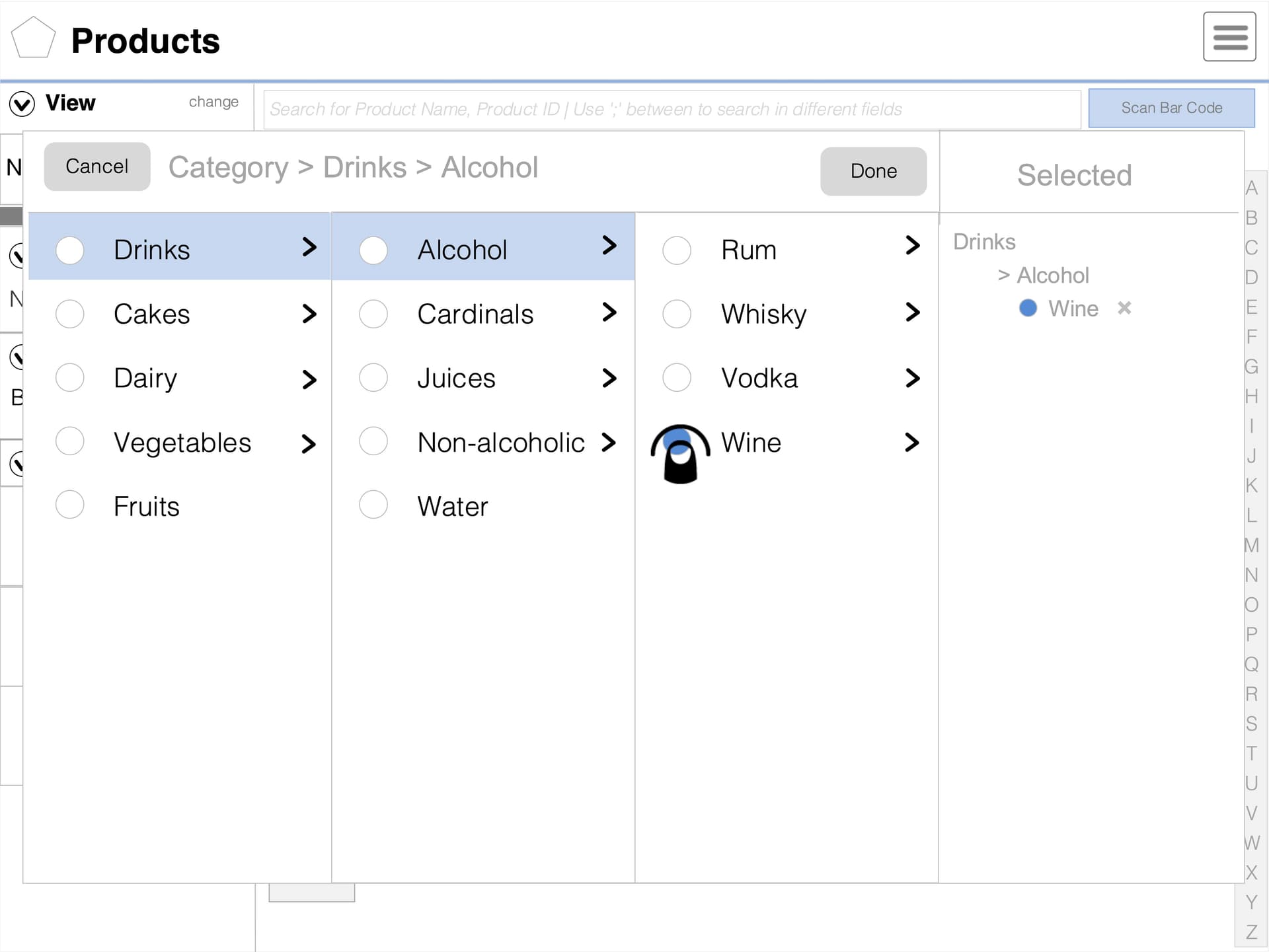Remove Wine with the x icon
Viewport: 1269px width, 952px height.
coord(1124,308)
